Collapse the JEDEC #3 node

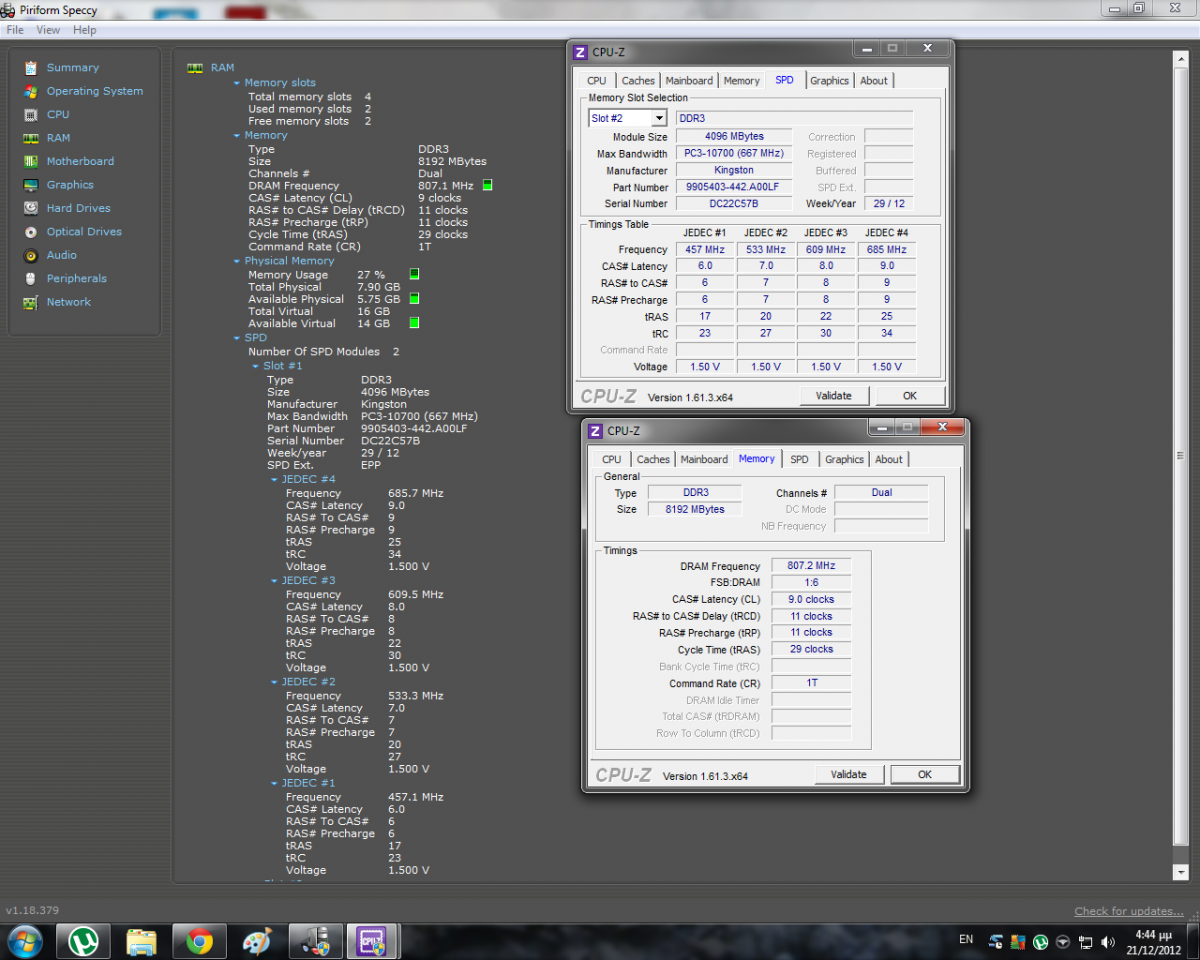(x=274, y=581)
